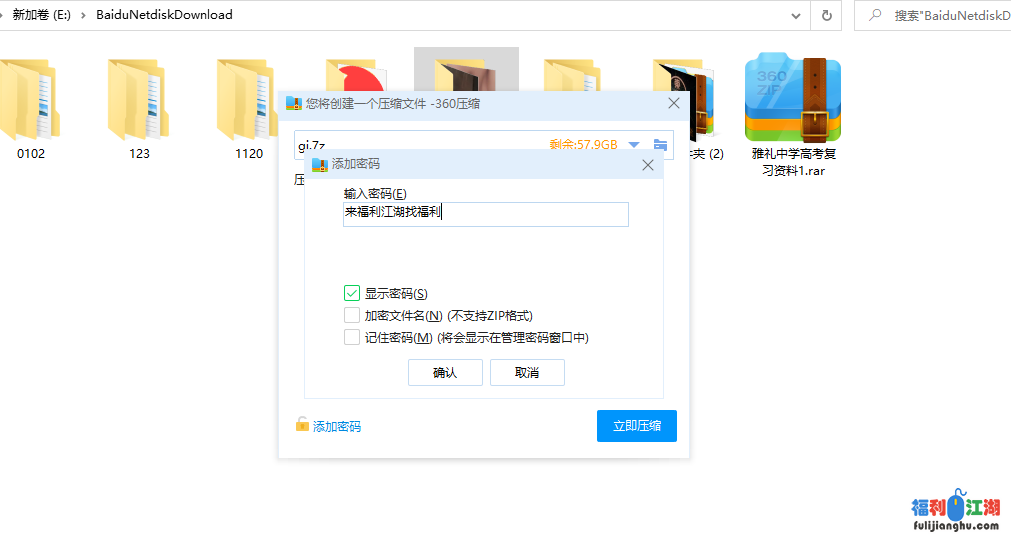Enable the 加密文件名 checkbox
Image resolution: width=1011 pixels, height=541 pixels.
click(352, 315)
